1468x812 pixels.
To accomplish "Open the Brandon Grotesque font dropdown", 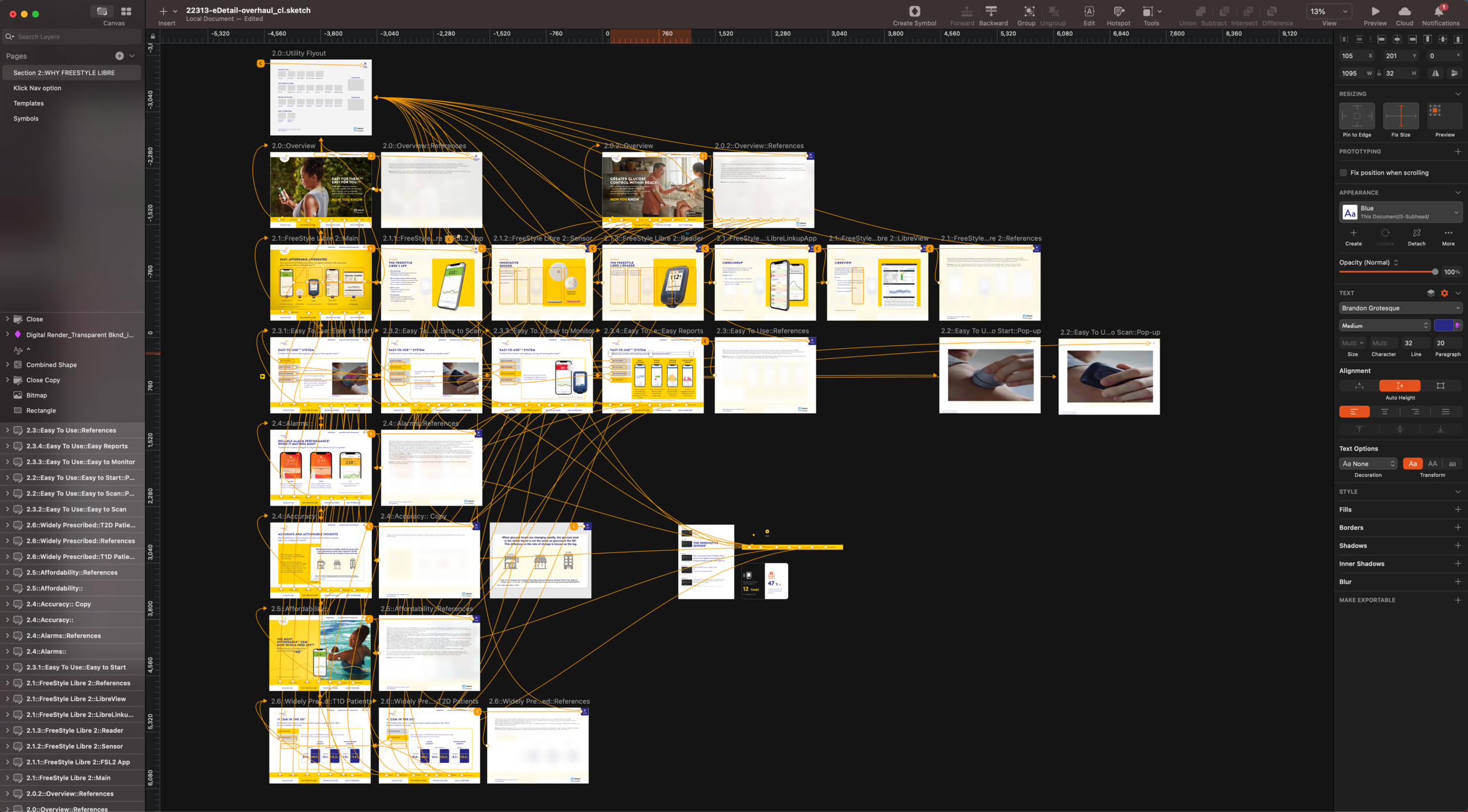I will (x=1400, y=308).
